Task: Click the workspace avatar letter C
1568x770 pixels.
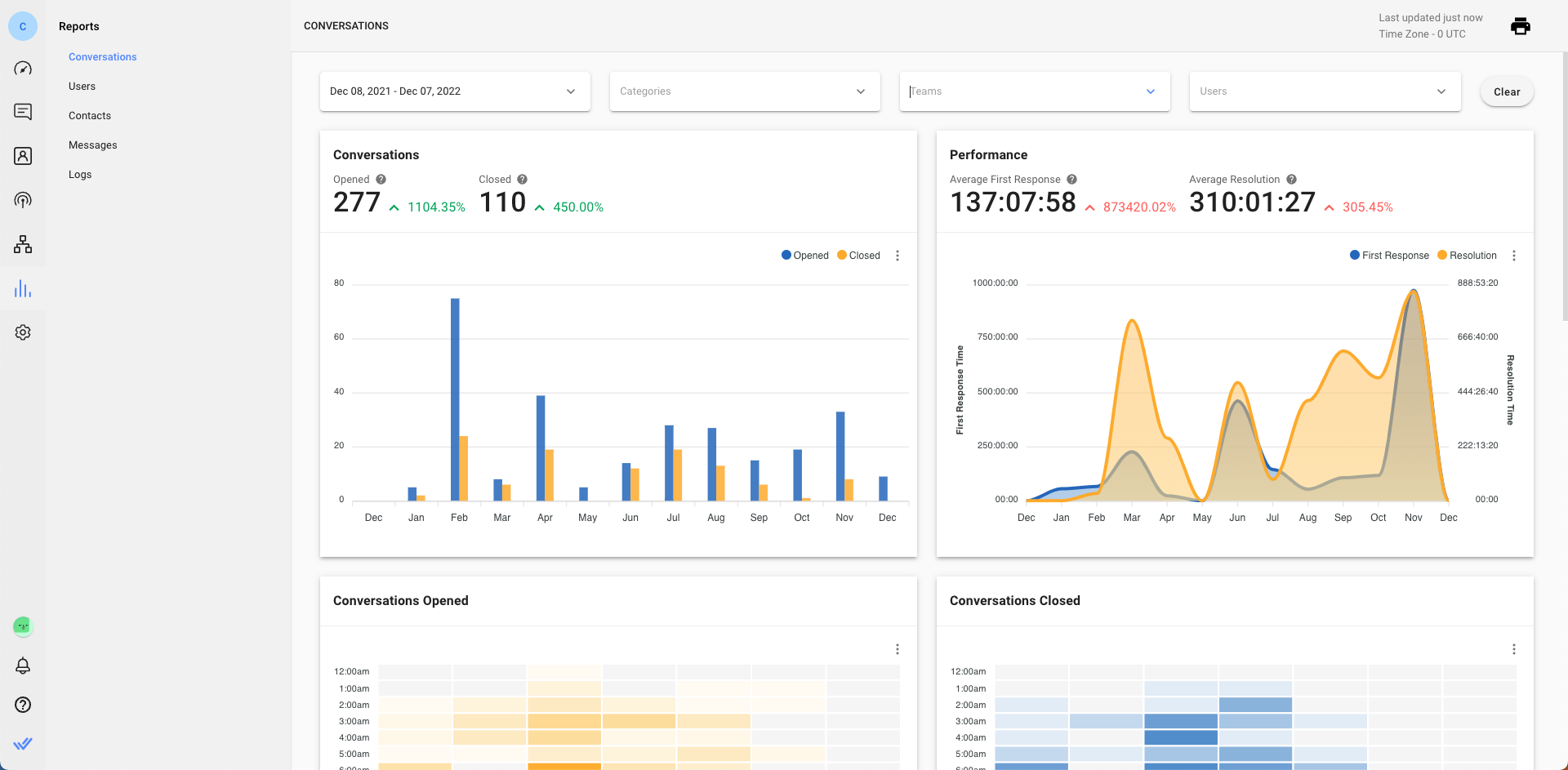Action: (x=23, y=26)
